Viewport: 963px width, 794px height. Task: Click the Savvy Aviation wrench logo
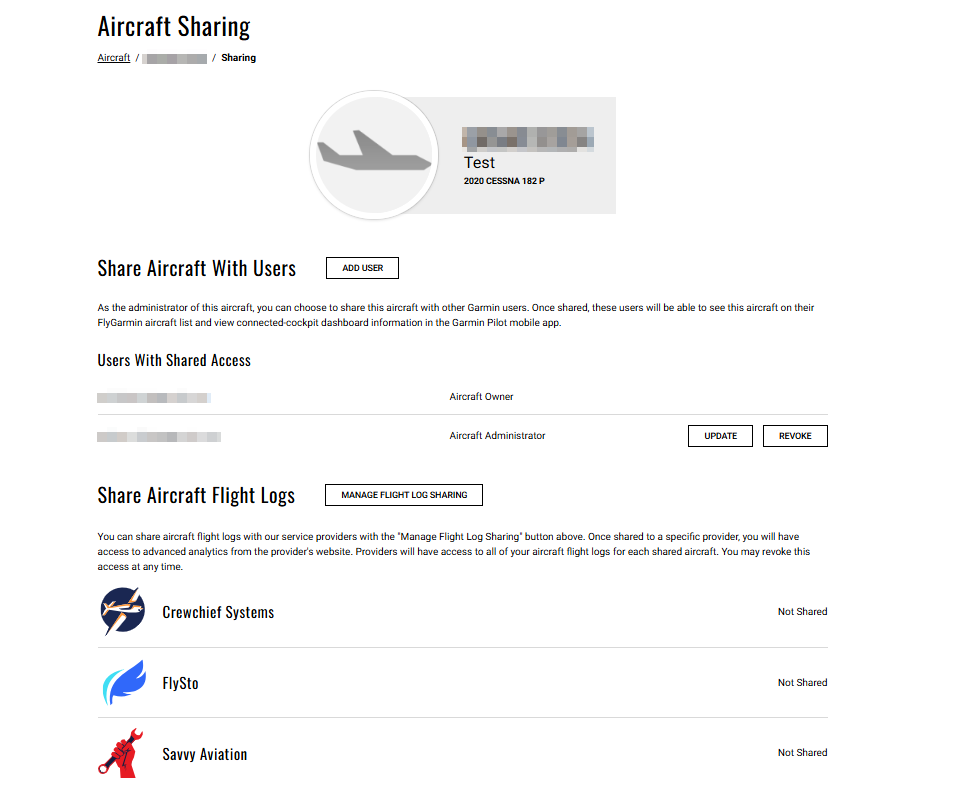pyautogui.click(x=121, y=753)
